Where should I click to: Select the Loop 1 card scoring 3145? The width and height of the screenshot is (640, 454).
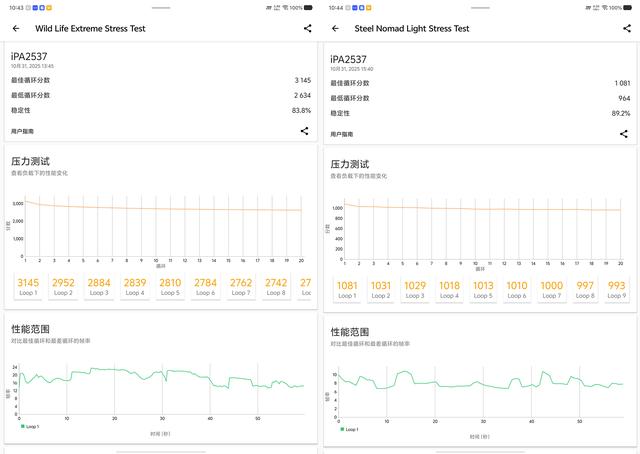(28, 287)
